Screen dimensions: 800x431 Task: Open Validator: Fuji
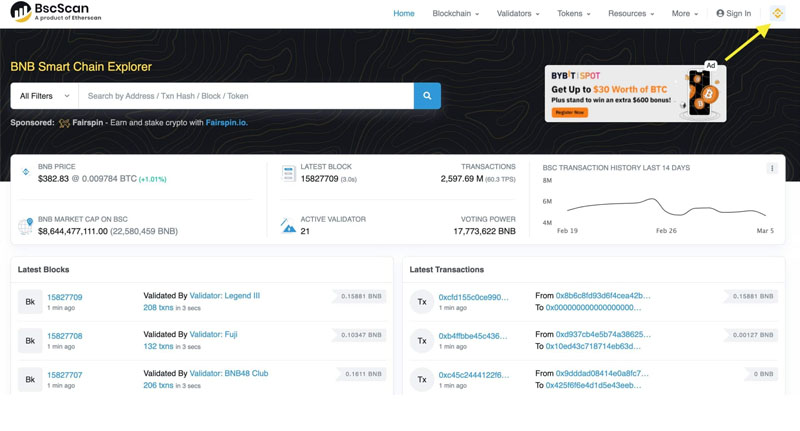[213, 334]
